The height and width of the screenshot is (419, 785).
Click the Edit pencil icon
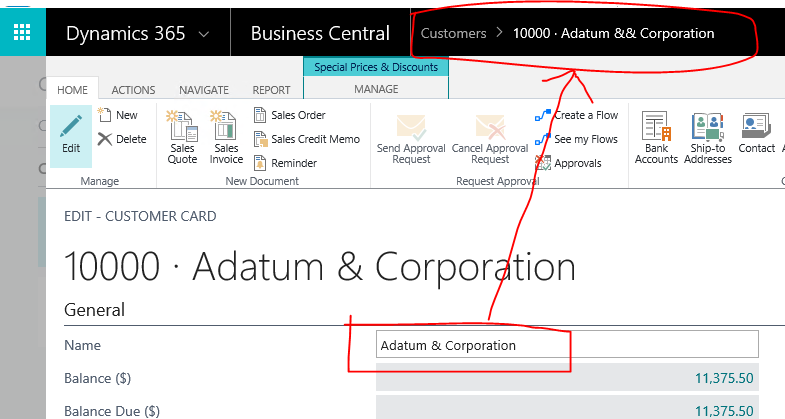point(71,126)
